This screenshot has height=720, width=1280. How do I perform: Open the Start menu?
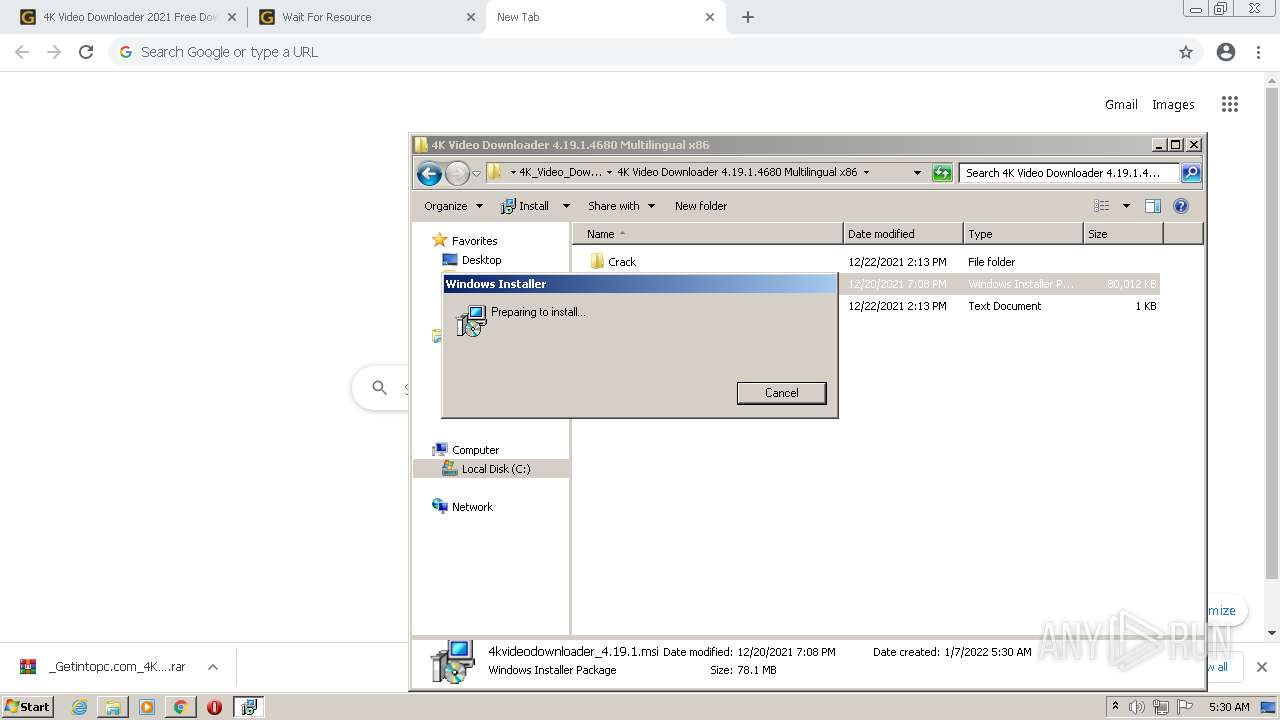tap(28, 706)
